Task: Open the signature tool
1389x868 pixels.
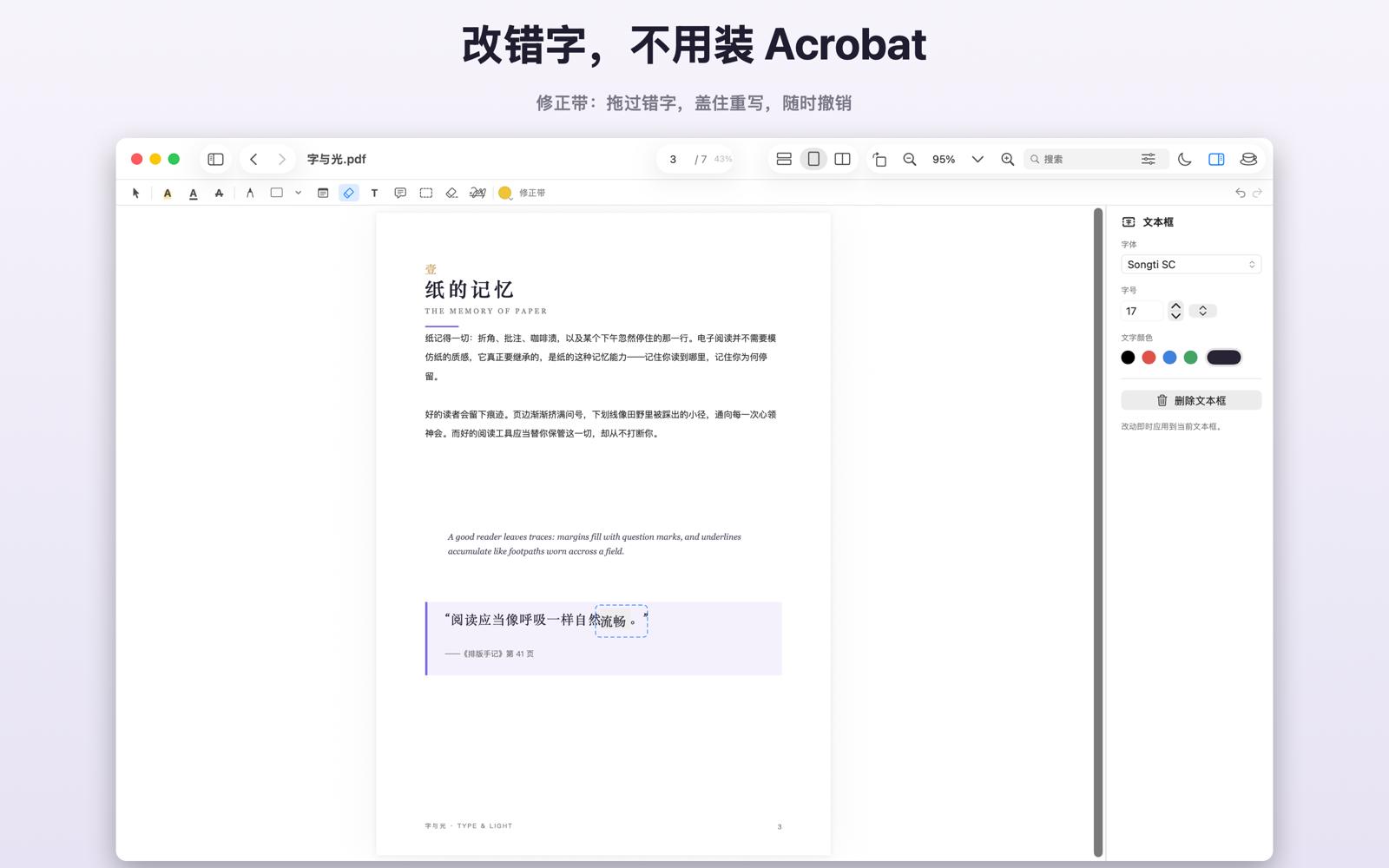Action: (477, 193)
